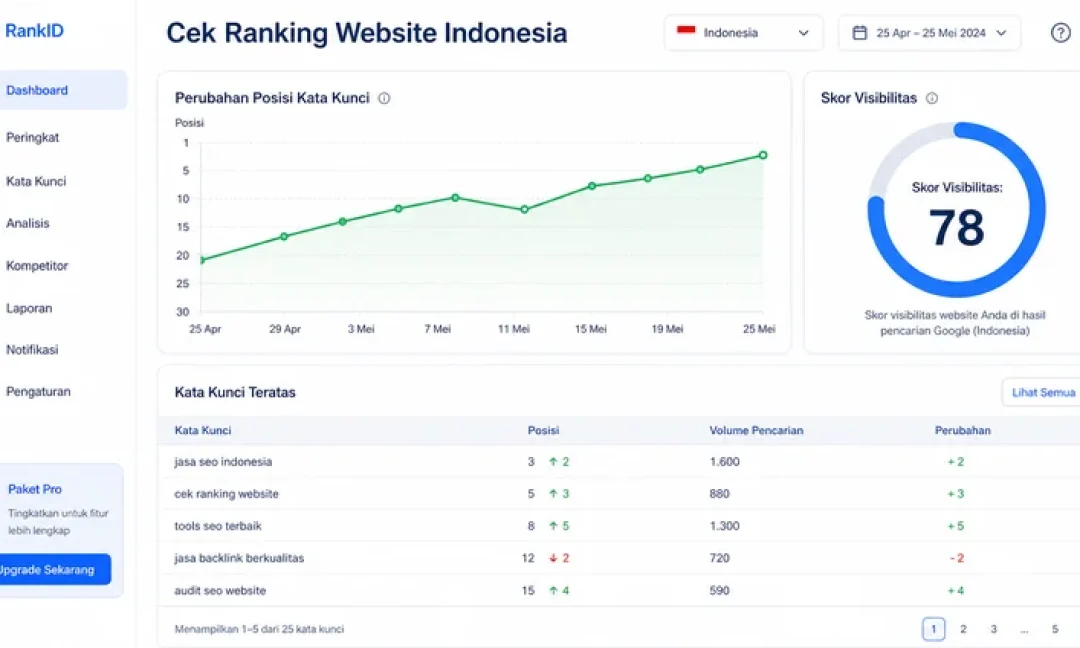The image size is (1080, 648).
Task: Click the keyword 'jasa seo indonesia'
Action: (x=223, y=462)
